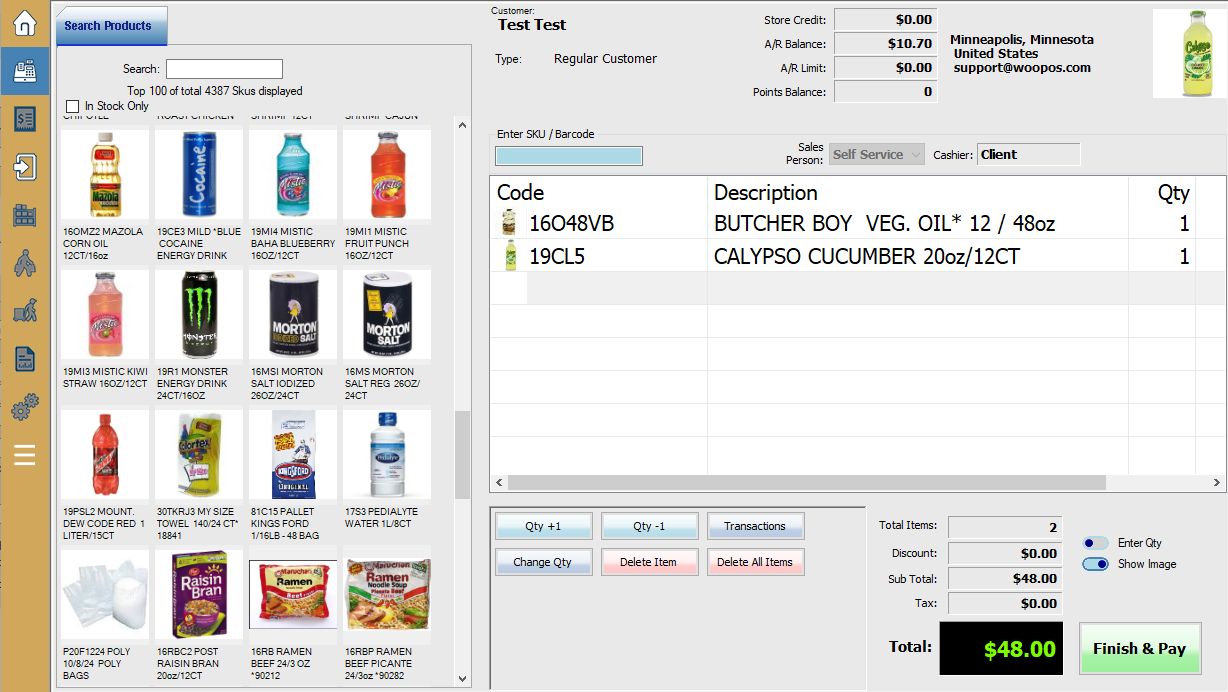This screenshot has height=692, width=1228.
Task: Click the cart grid horizontal scrollbar thumb
Action: pyautogui.click(x=806, y=483)
